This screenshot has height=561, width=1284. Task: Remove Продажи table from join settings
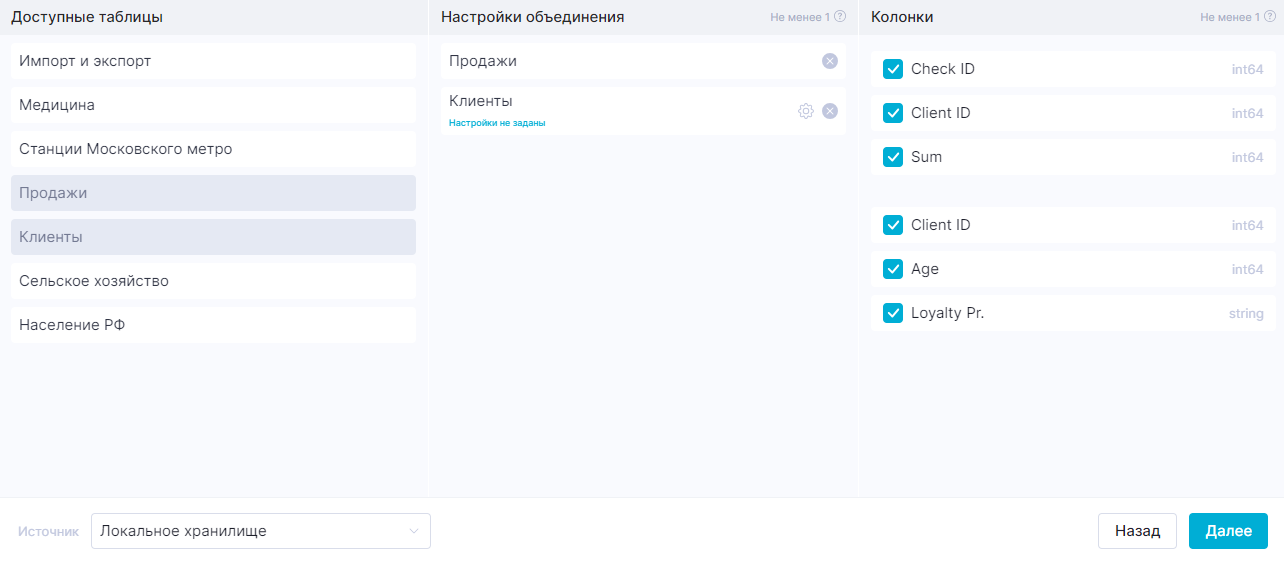coord(829,61)
